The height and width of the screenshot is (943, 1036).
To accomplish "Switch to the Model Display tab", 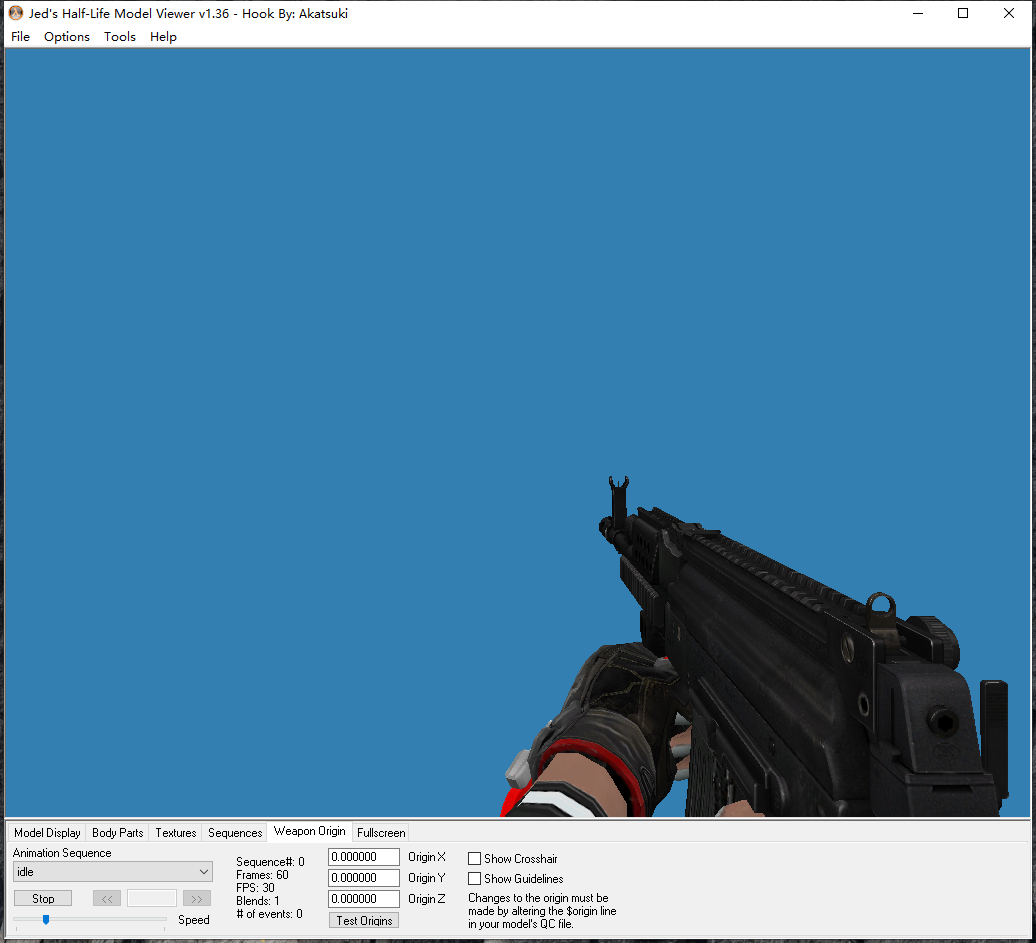I will point(47,833).
